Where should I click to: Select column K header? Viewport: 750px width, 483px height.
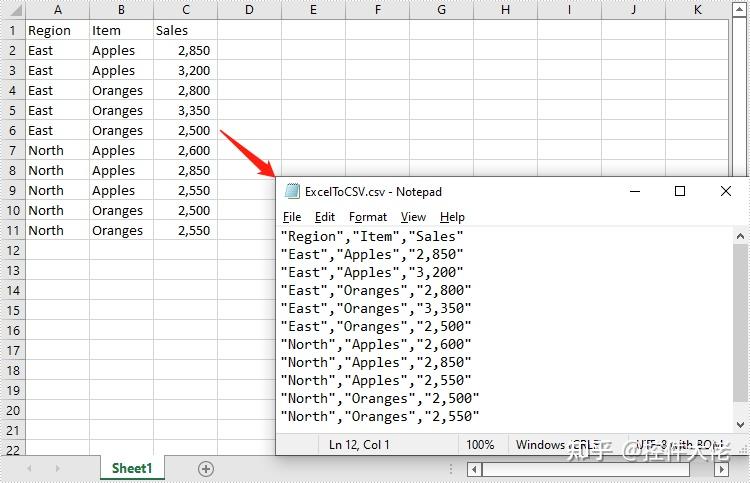coord(697,10)
